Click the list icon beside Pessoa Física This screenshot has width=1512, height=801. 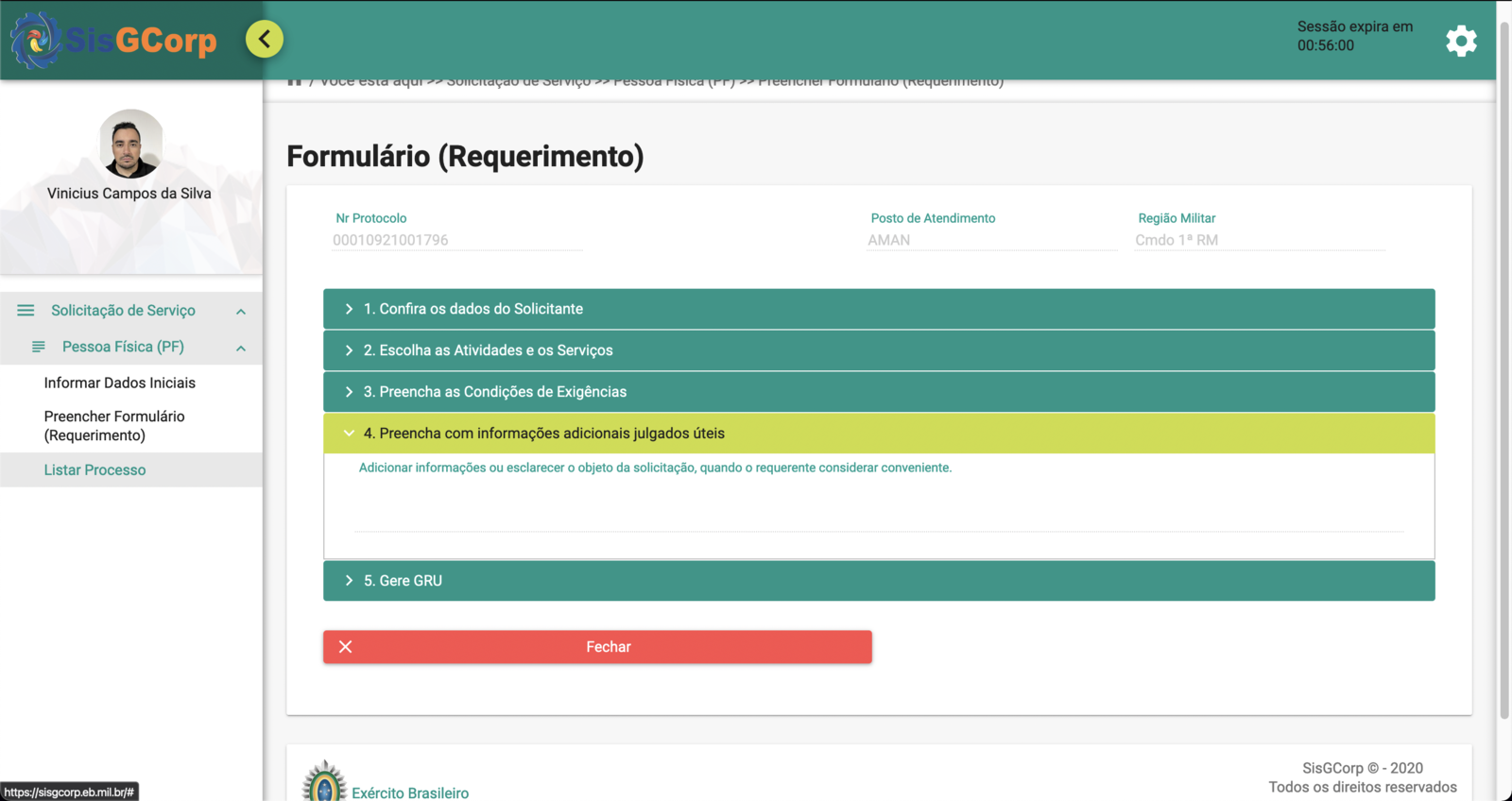point(39,347)
